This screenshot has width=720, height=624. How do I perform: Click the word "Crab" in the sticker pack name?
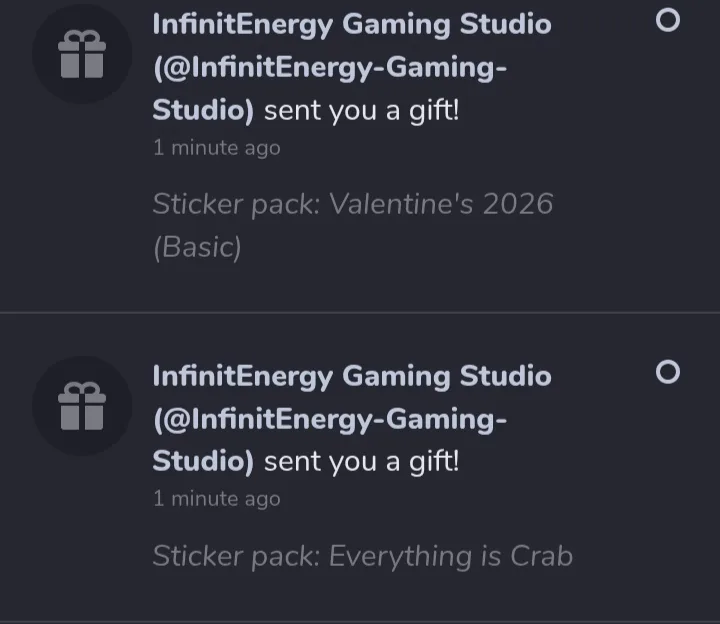540,556
